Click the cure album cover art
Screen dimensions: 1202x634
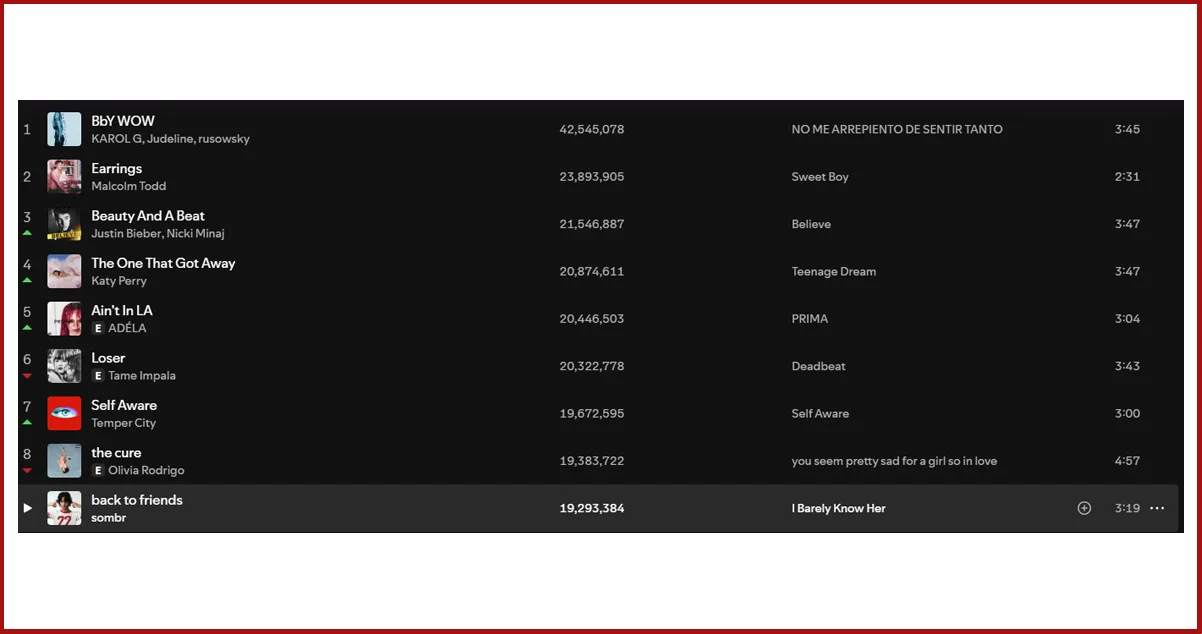coord(64,461)
